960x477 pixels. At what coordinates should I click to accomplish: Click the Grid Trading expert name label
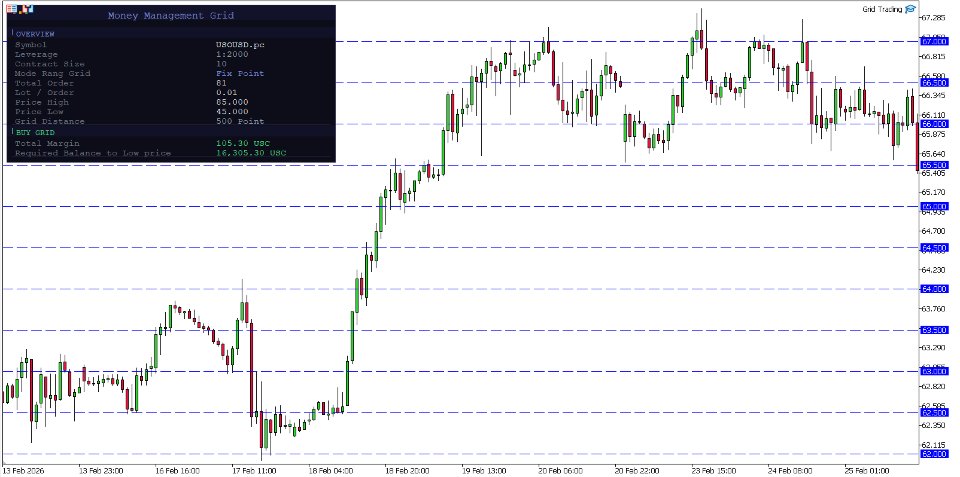[882, 9]
